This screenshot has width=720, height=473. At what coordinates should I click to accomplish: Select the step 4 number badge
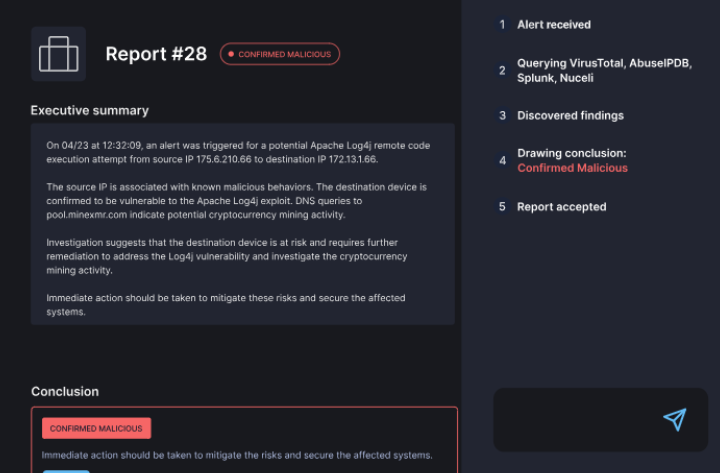click(502, 160)
